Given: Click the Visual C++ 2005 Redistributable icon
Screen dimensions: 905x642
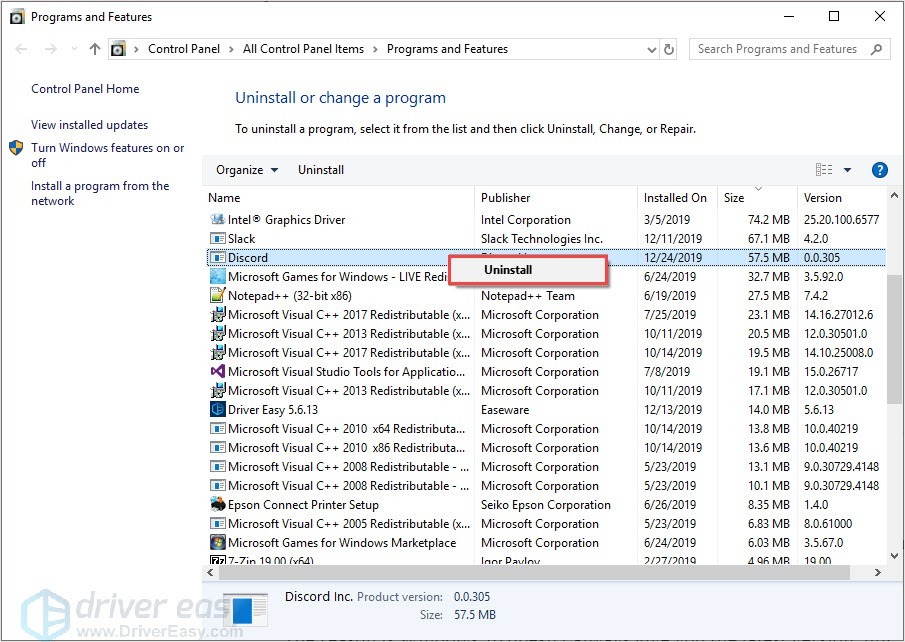Looking at the screenshot, I should 218,524.
